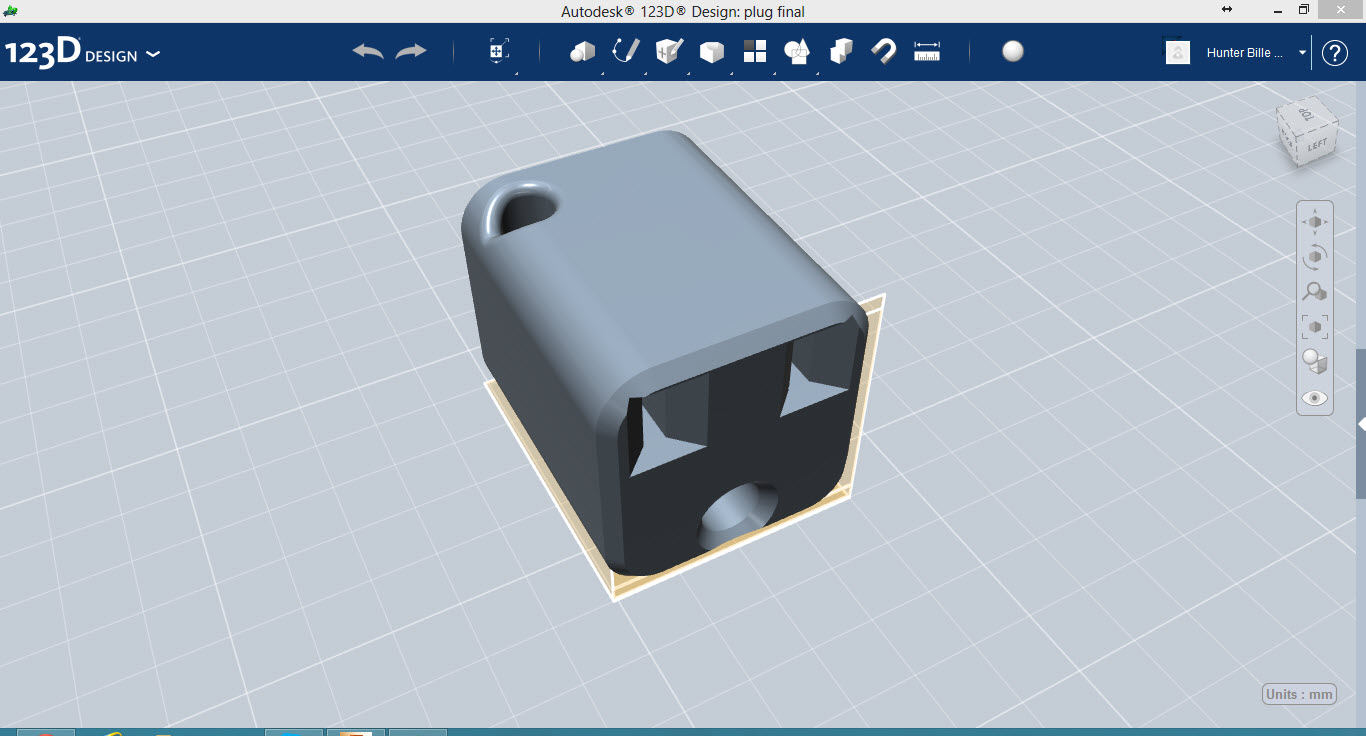Click the Units : mm button

coord(1299,695)
